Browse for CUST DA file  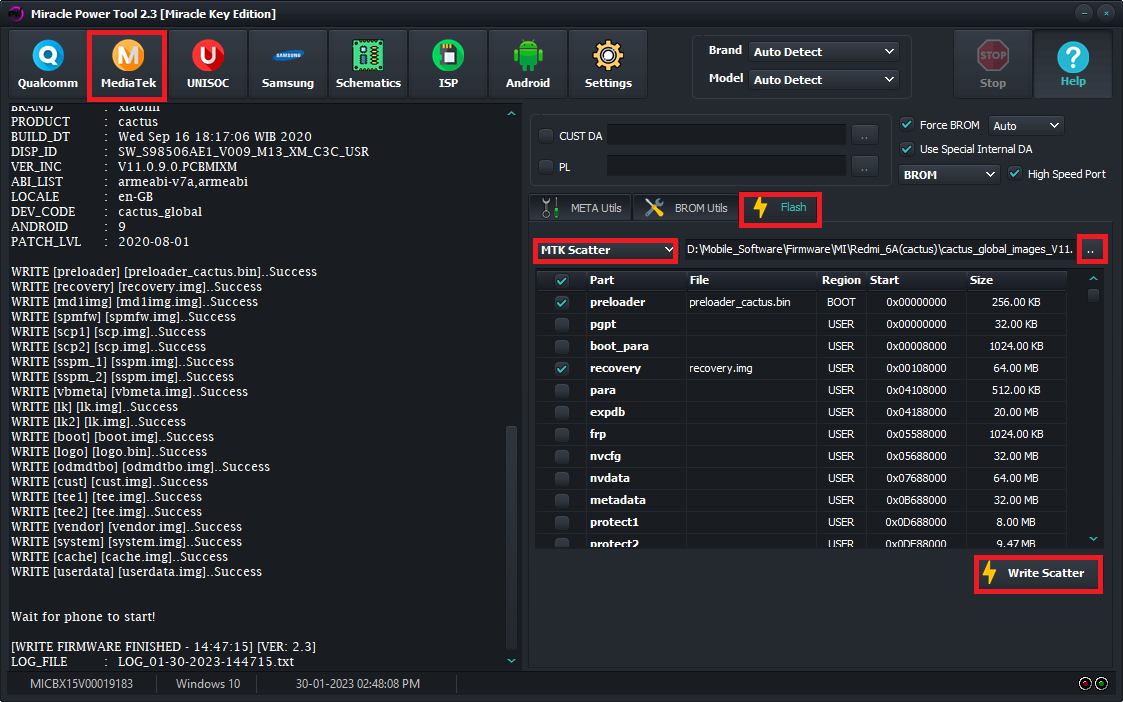(864, 135)
